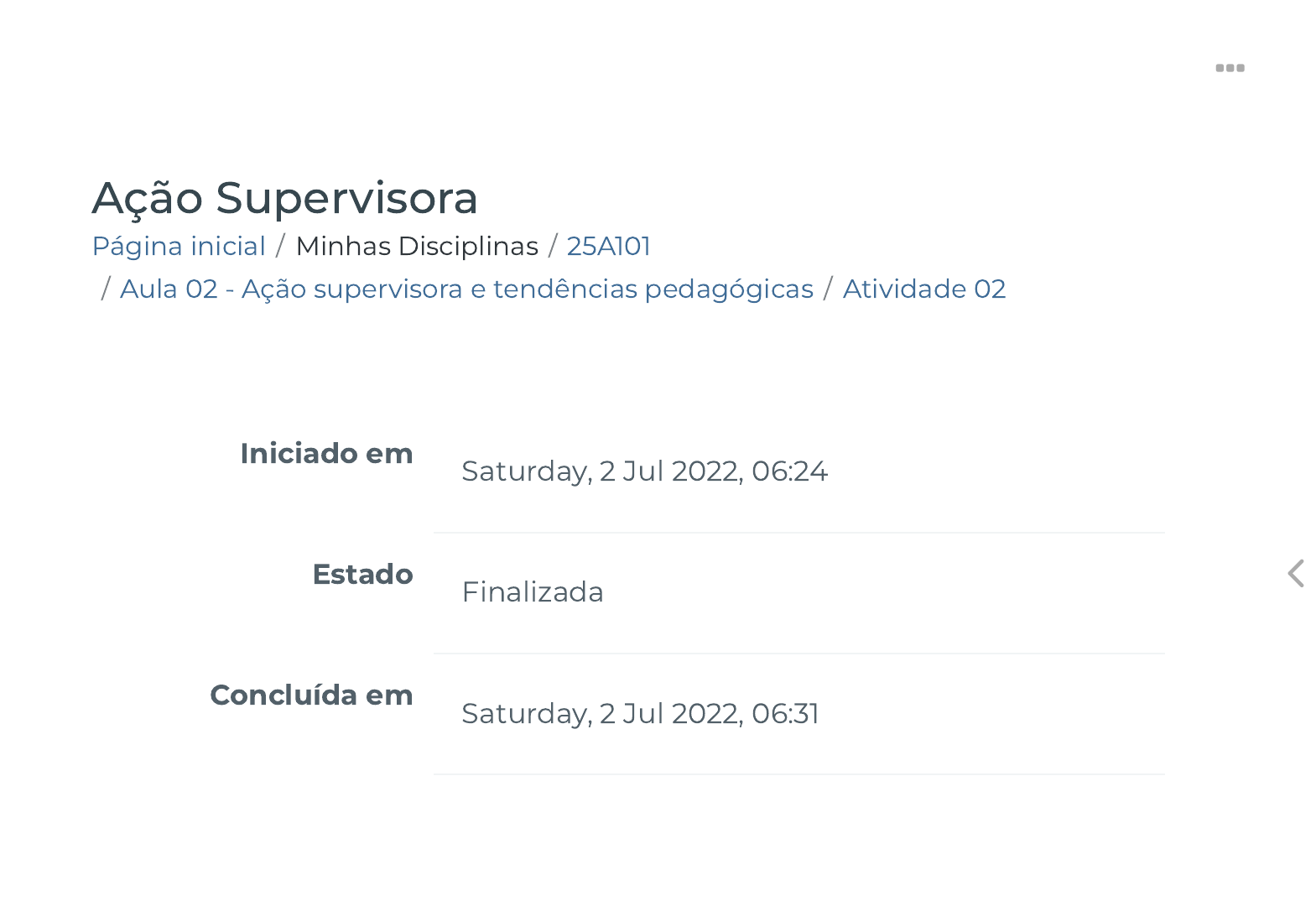This screenshot has height=901, width=1316.
Task: Open the 25A101 course link
Action: tap(608, 246)
